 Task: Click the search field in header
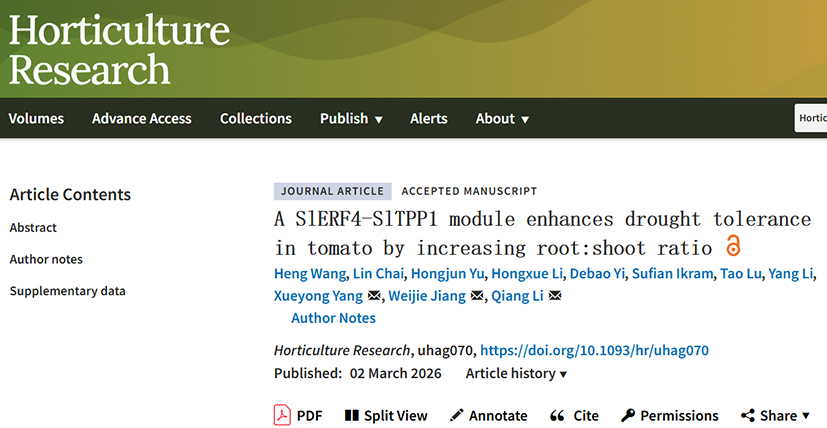[x=811, y=118]
